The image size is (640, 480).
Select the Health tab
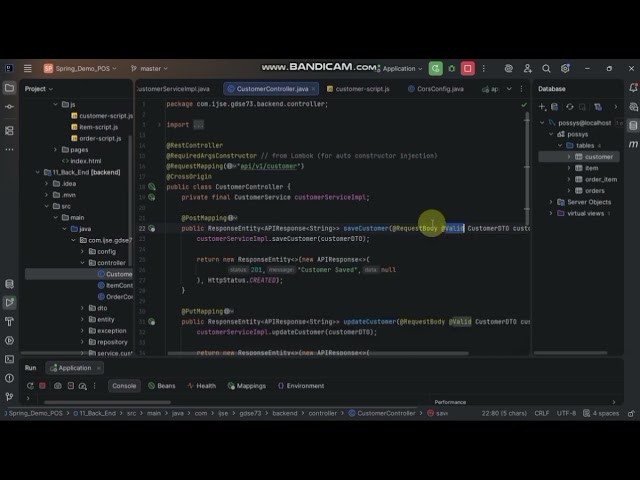tap(201, 386)
